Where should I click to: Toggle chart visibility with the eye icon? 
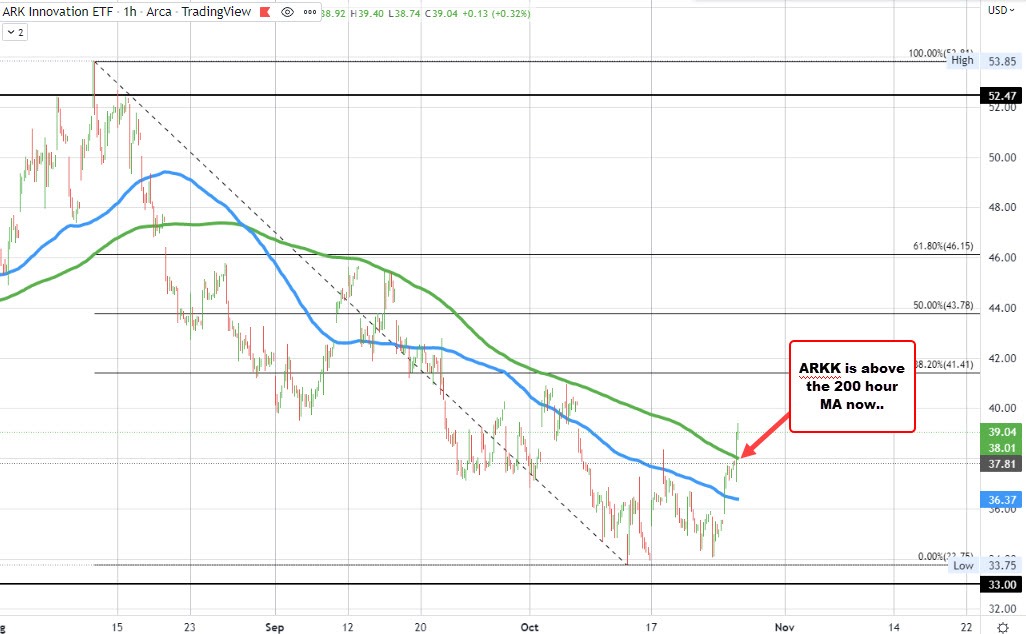287,12
